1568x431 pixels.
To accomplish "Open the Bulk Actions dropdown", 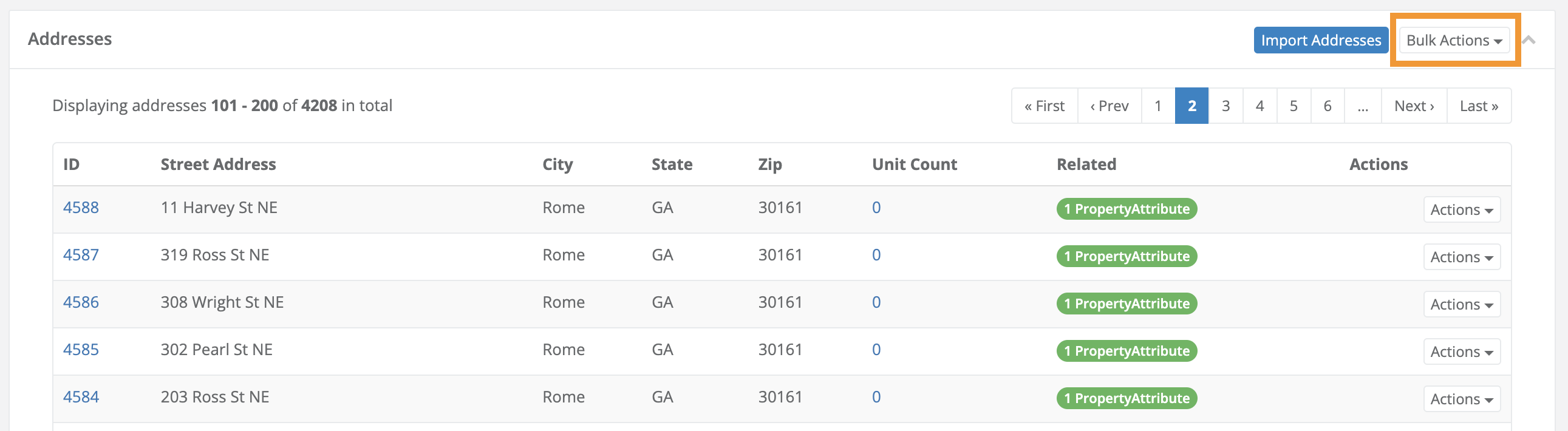I will (x=1454, y=40).
